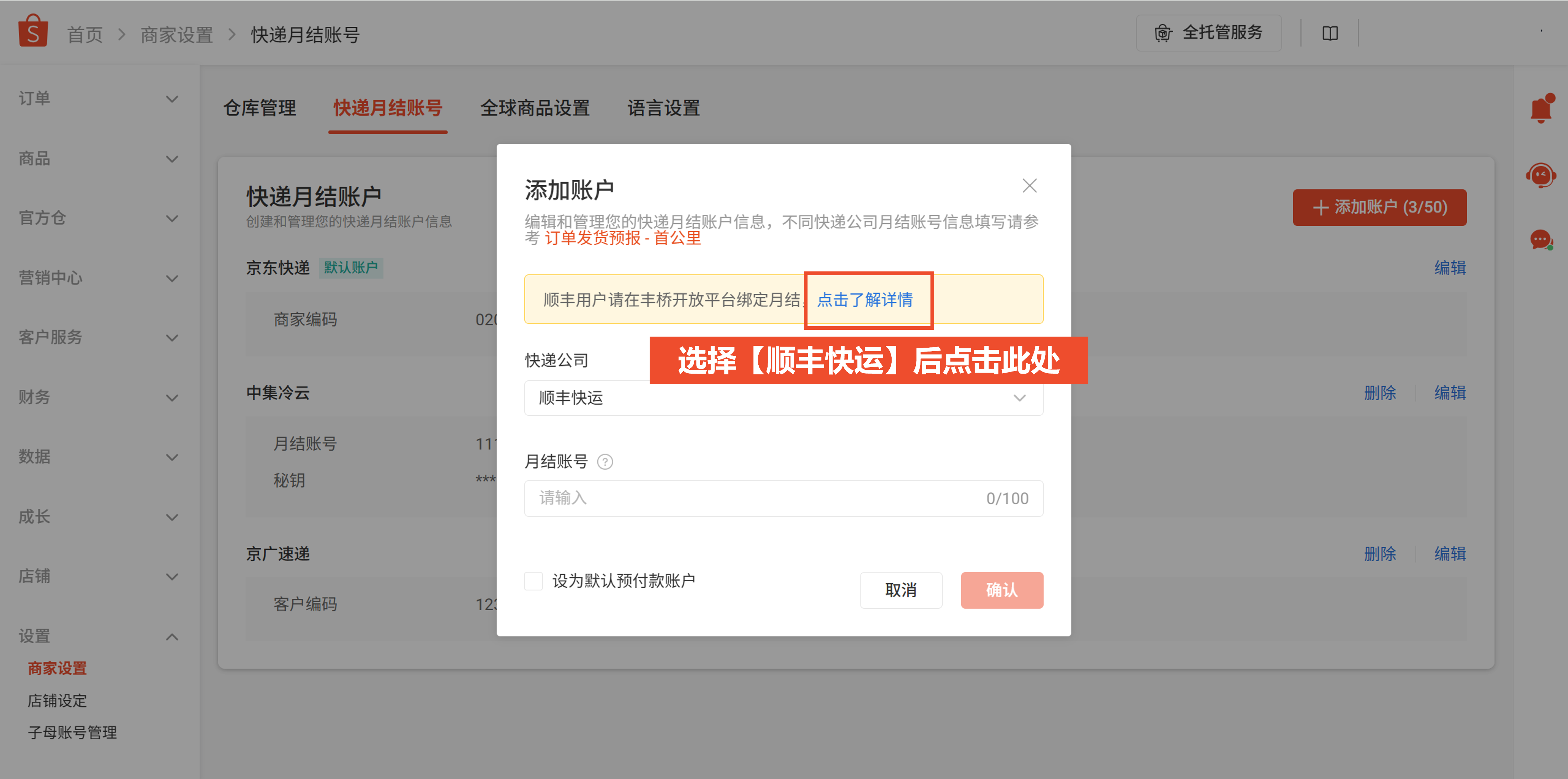Click the 点击了解详情 link
This screenshot has width=1568, height=779.
coord(864,300)
